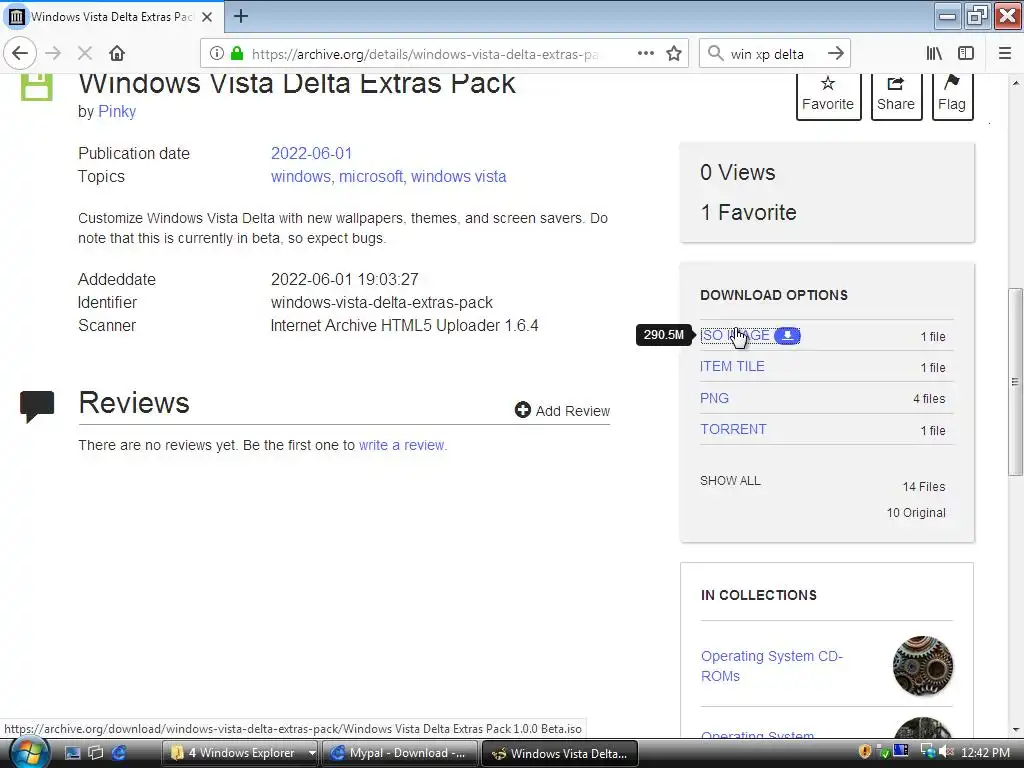Open the network tray icon
Screen dimensions: 1024x768
[927, 752]
